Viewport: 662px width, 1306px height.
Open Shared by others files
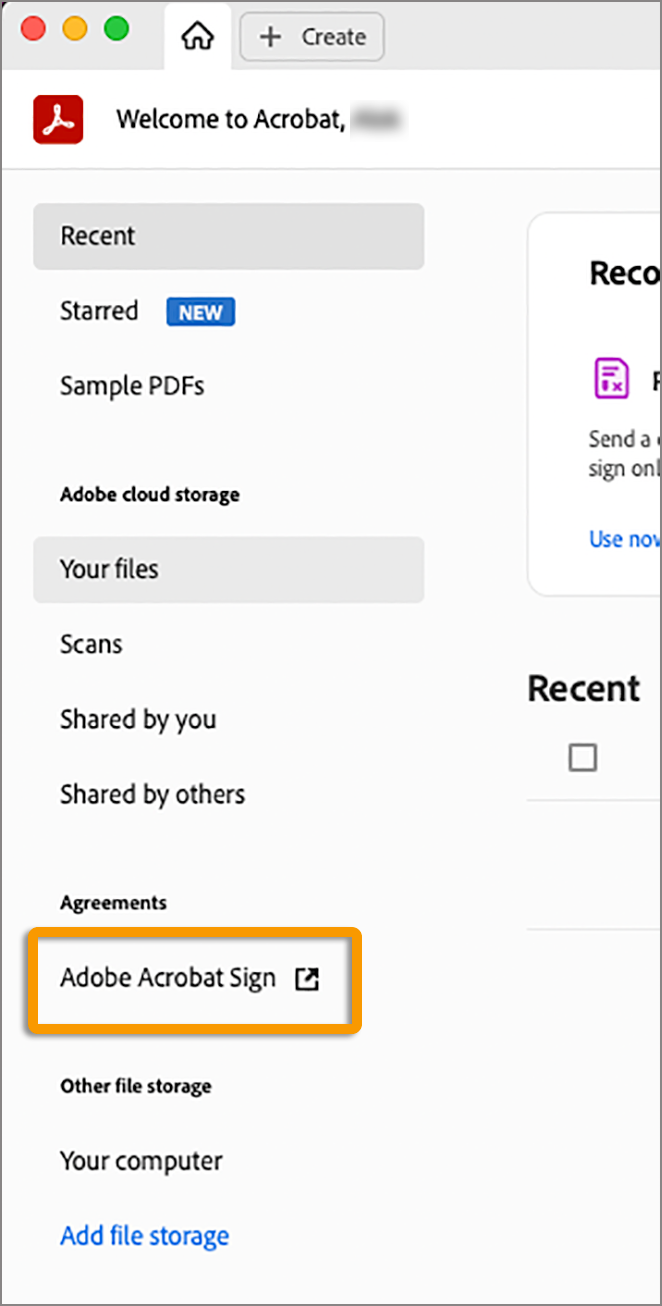click(x=152, y=794)
